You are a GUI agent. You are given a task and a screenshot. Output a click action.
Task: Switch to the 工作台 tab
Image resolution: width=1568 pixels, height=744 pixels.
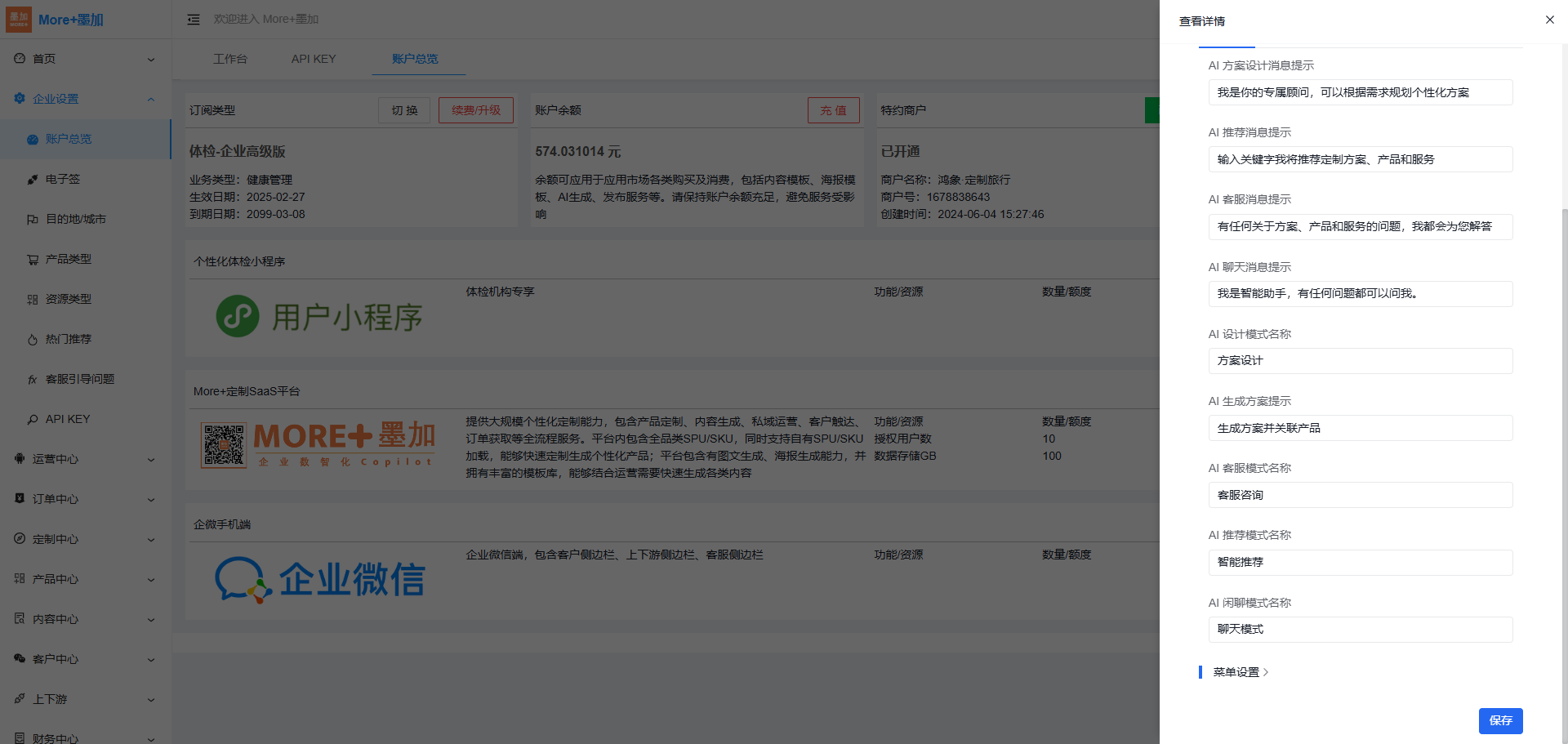230,59
